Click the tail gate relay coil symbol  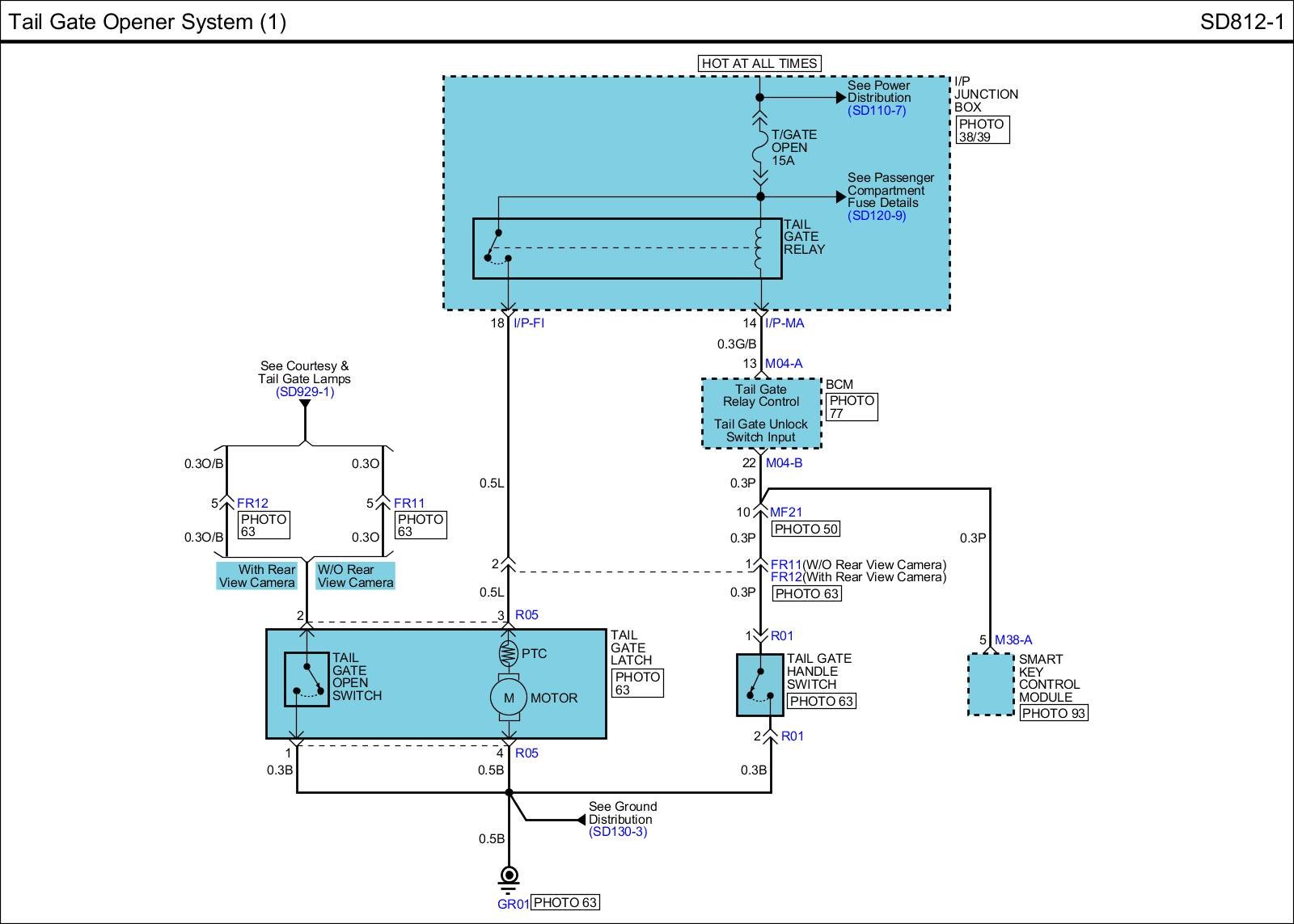(x=759, y=248)
